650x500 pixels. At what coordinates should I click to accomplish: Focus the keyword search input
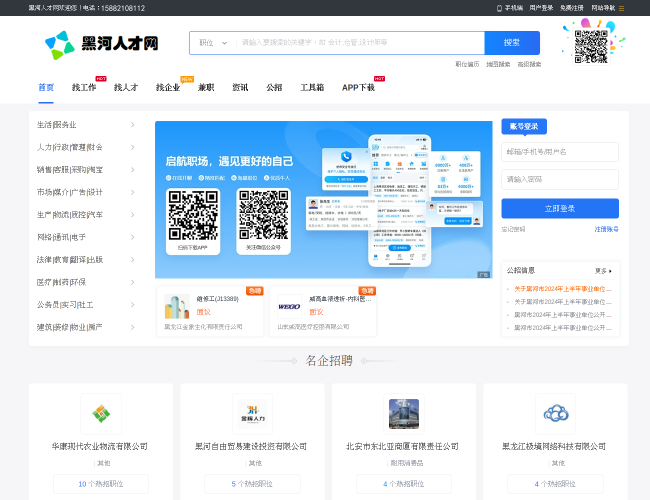point(361,43)
